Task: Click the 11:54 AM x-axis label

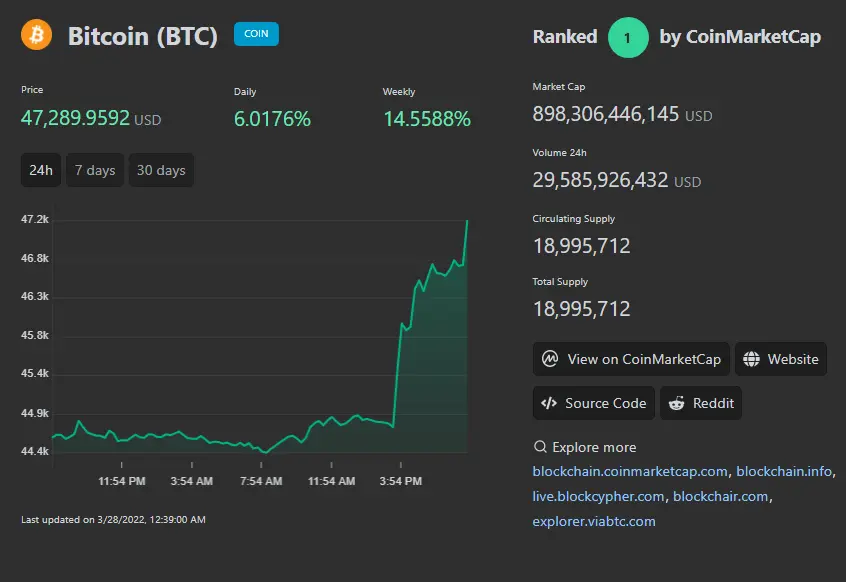Action: (x=331, y=481)
